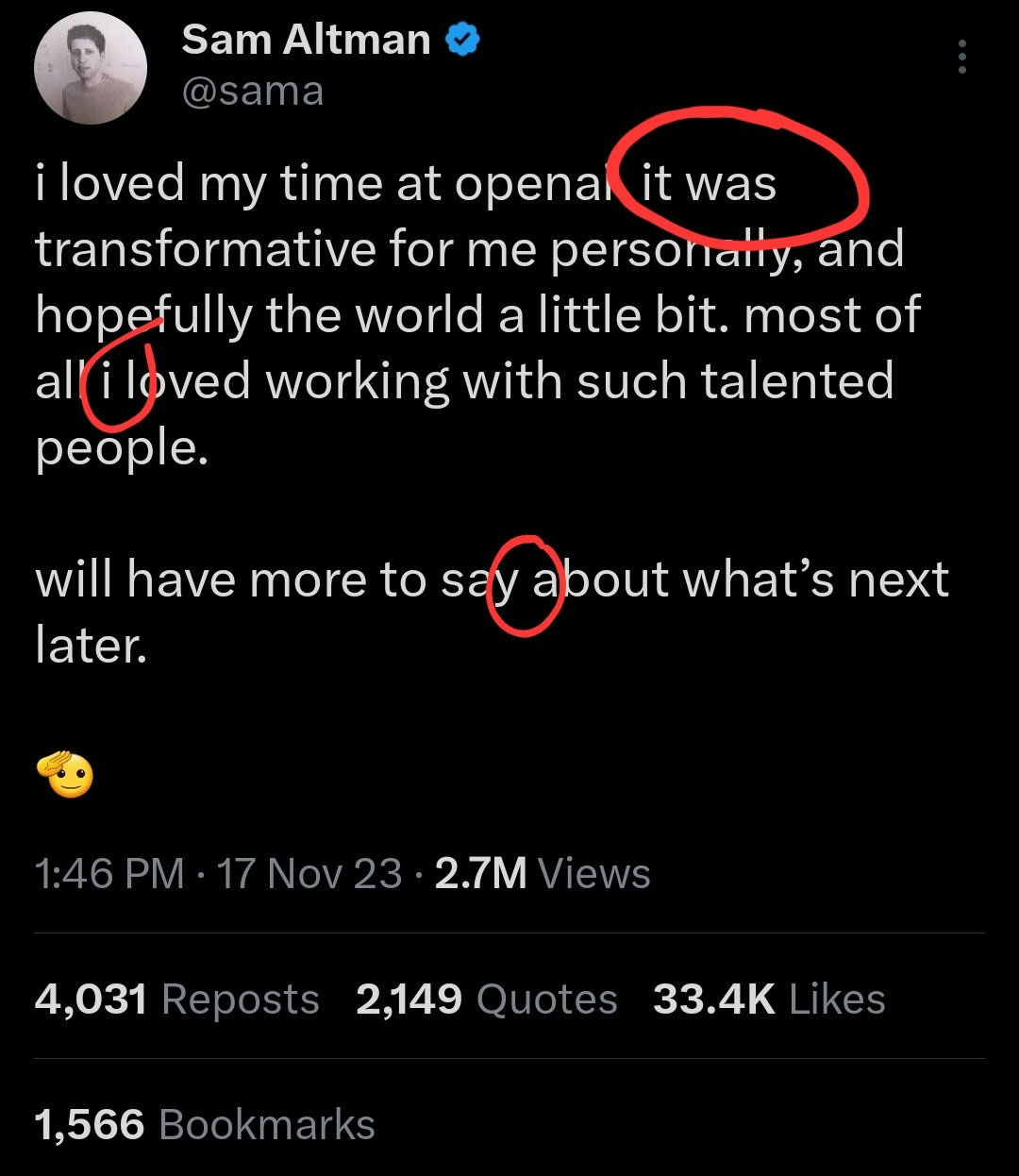
Task: View the 2.7M Views analytics
Action: (543, 873)
